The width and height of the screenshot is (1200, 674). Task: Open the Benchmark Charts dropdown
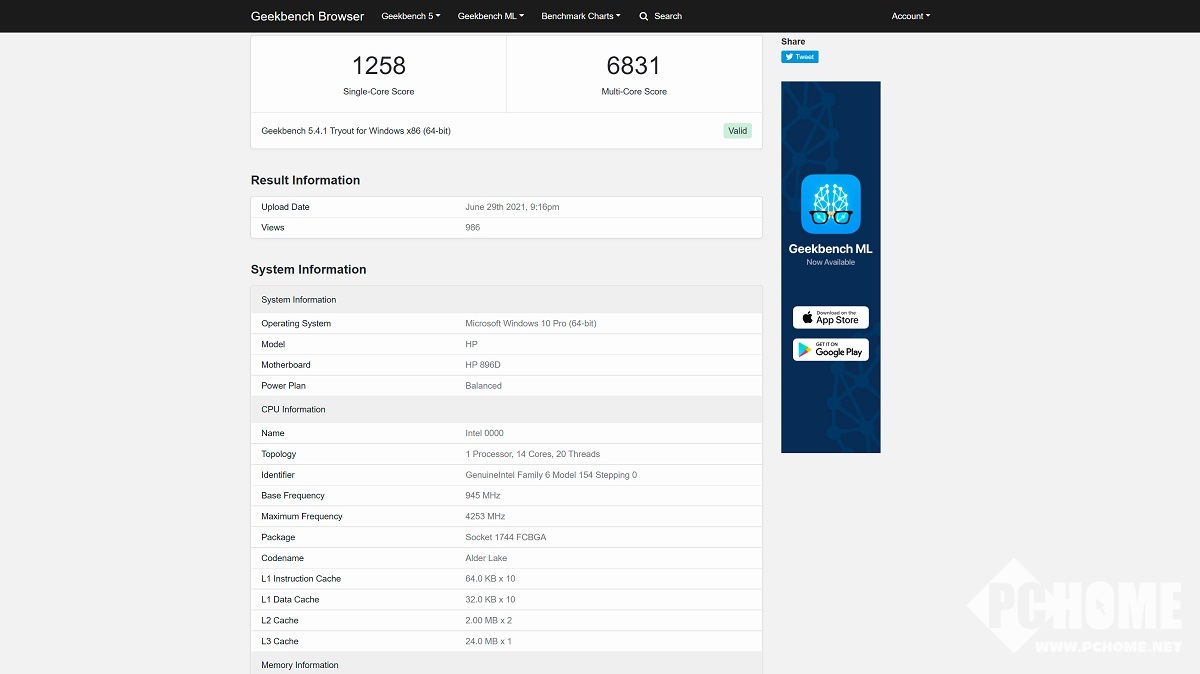pyautogui.click(x=580, y=16)
